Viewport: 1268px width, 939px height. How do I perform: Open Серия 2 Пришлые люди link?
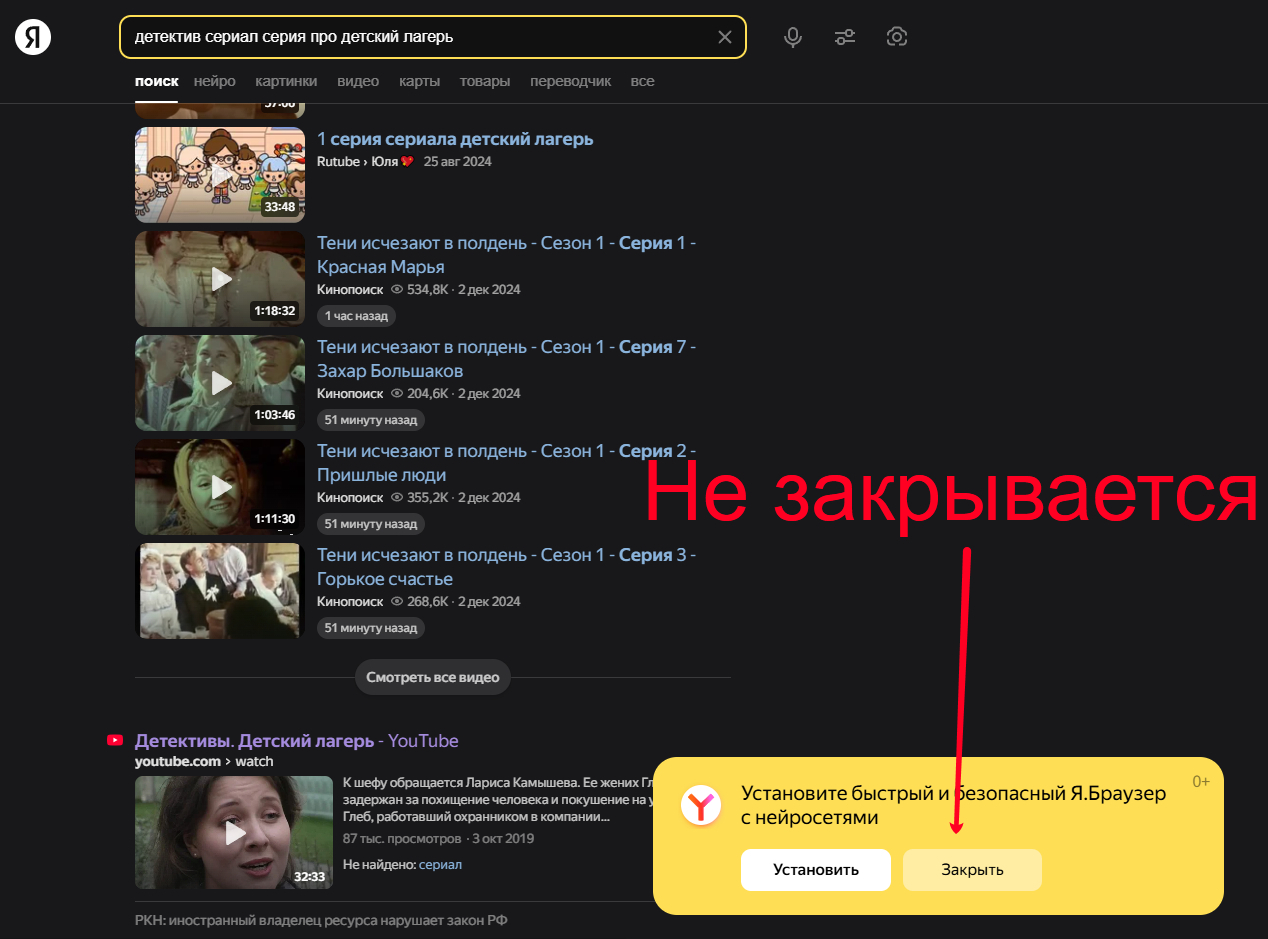click(x=506, y=462)
